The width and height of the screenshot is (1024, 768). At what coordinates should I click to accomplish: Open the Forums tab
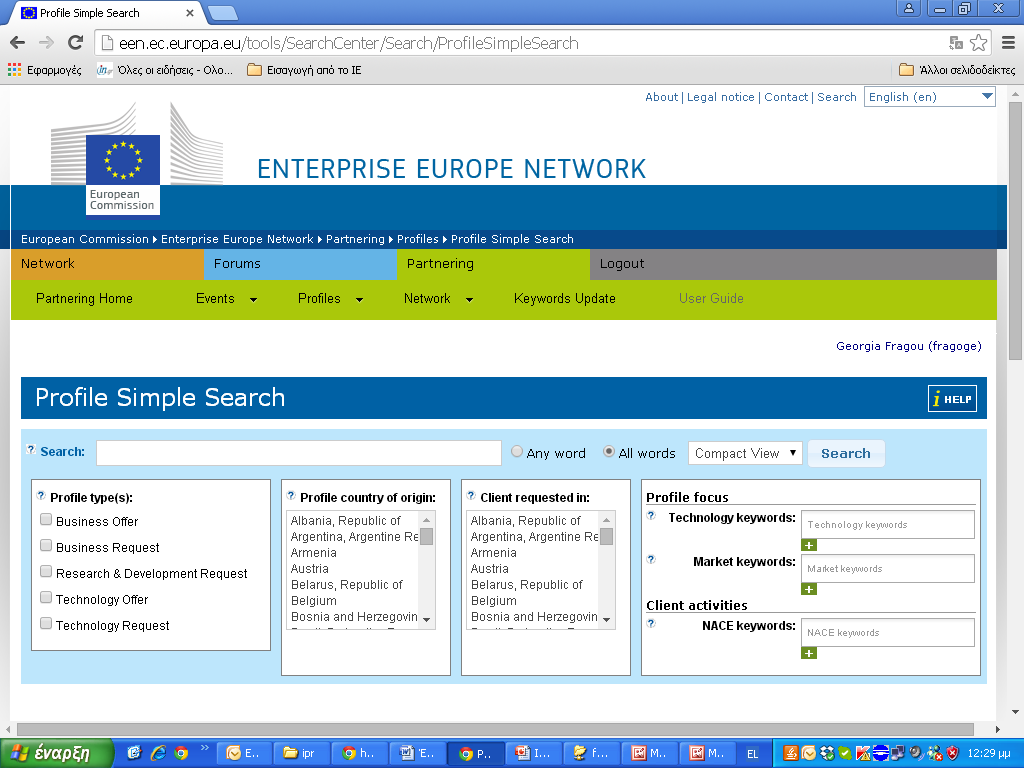[300, 264]
